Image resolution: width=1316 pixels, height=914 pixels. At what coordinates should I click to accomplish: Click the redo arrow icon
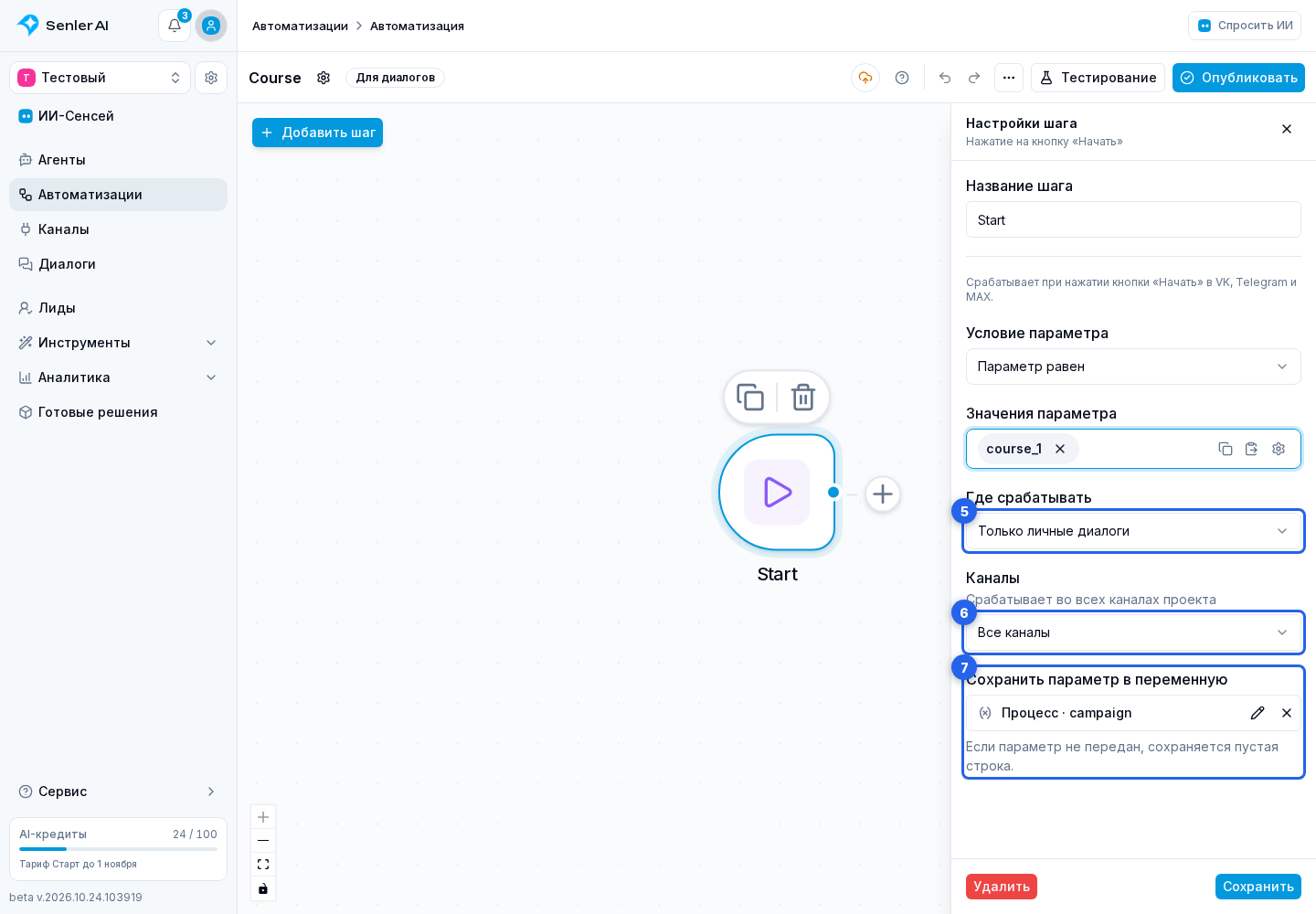coord(974,78)
